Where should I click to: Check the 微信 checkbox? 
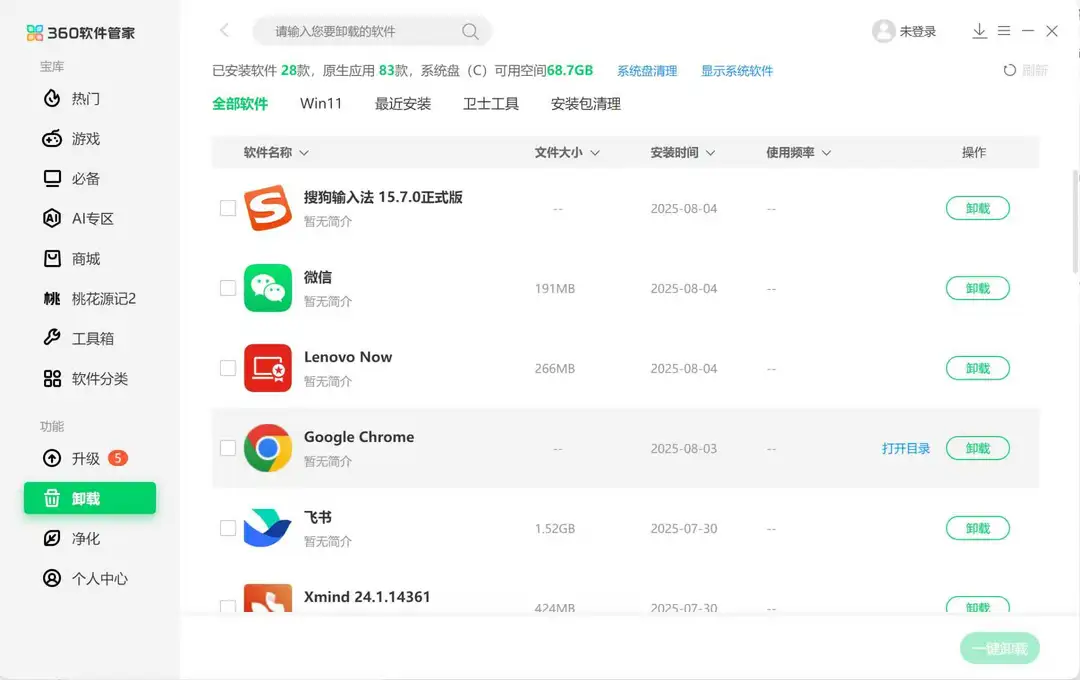pyautogui.click(x=228, y=288)
